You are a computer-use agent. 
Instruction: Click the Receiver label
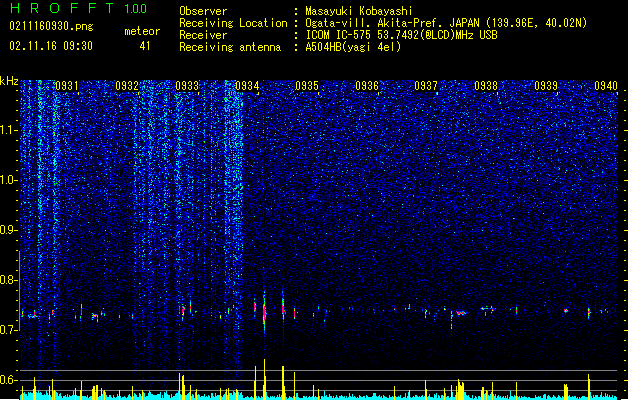point(203,35)
